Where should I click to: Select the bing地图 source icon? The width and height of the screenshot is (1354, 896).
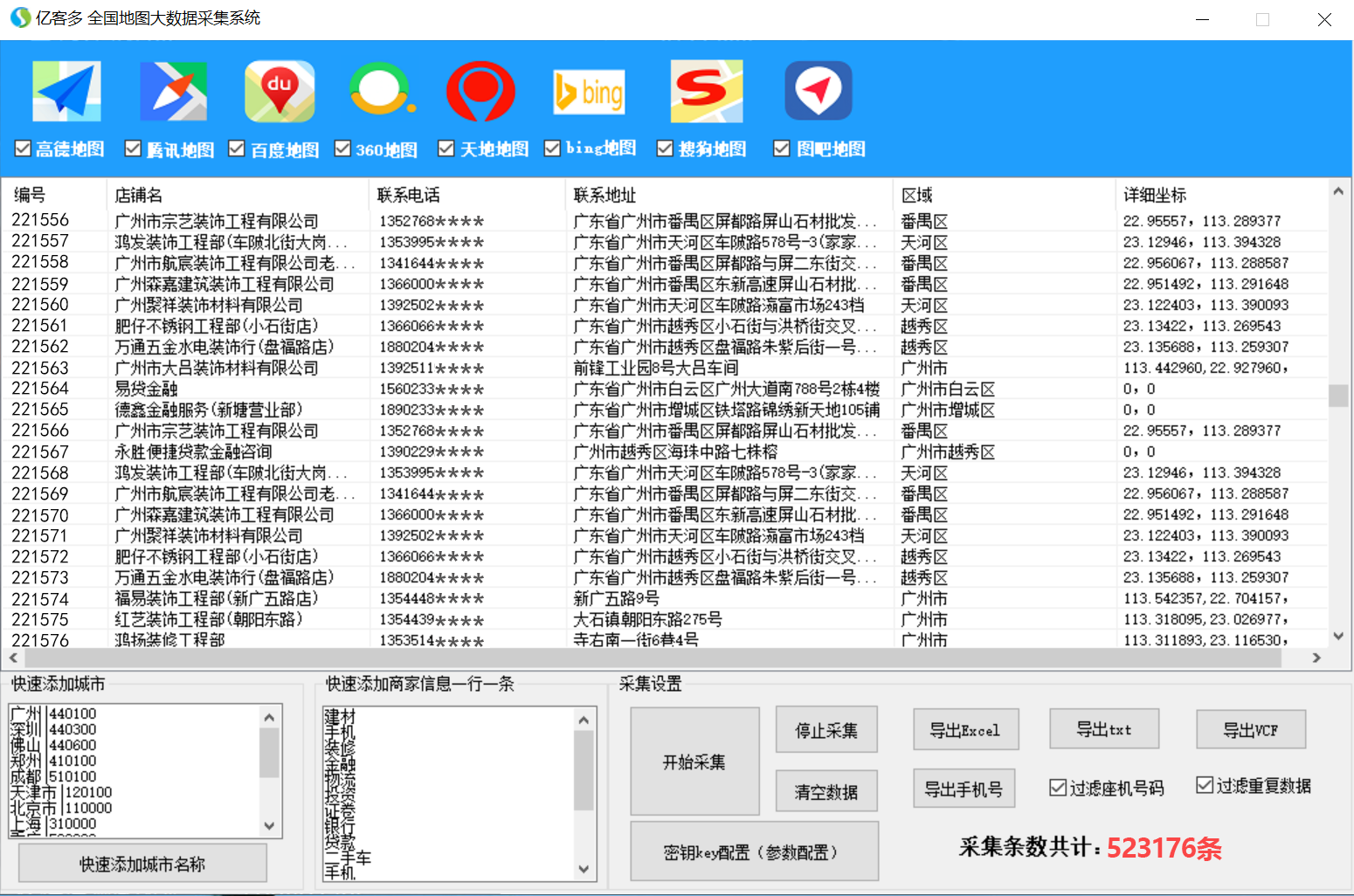tap(589, 90)
